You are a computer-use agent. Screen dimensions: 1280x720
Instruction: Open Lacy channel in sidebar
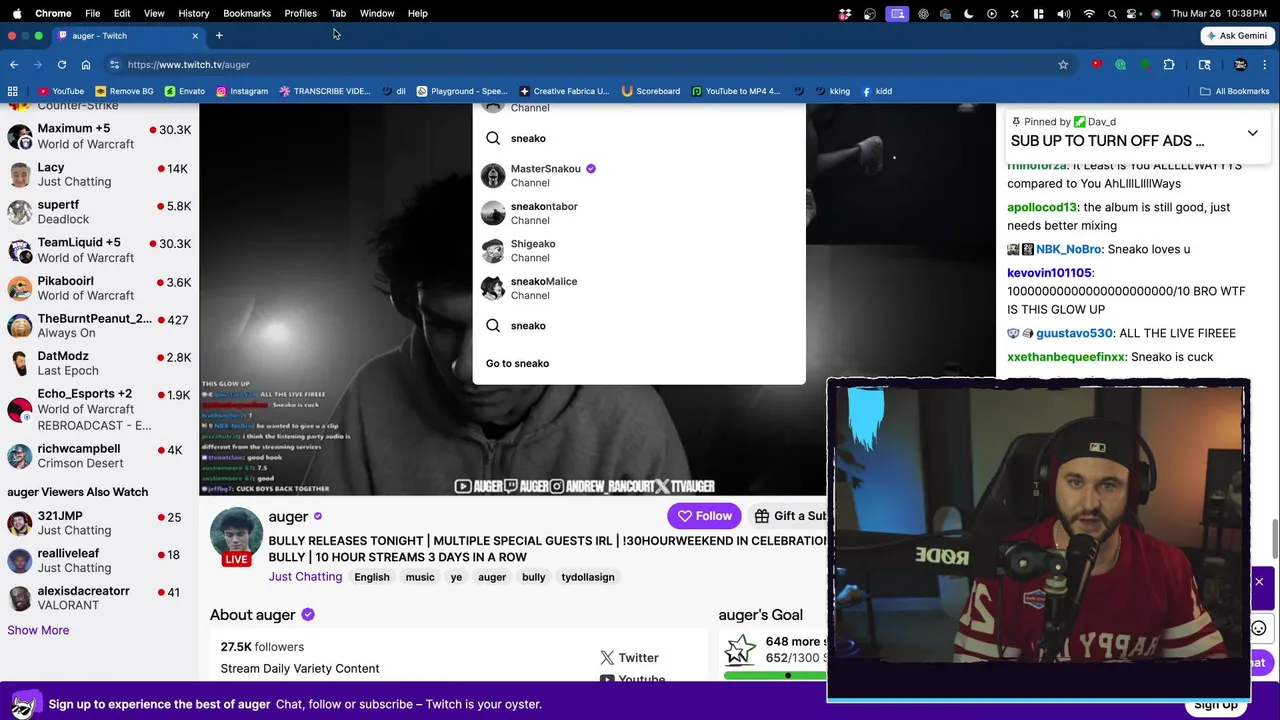tap(99, 174)
